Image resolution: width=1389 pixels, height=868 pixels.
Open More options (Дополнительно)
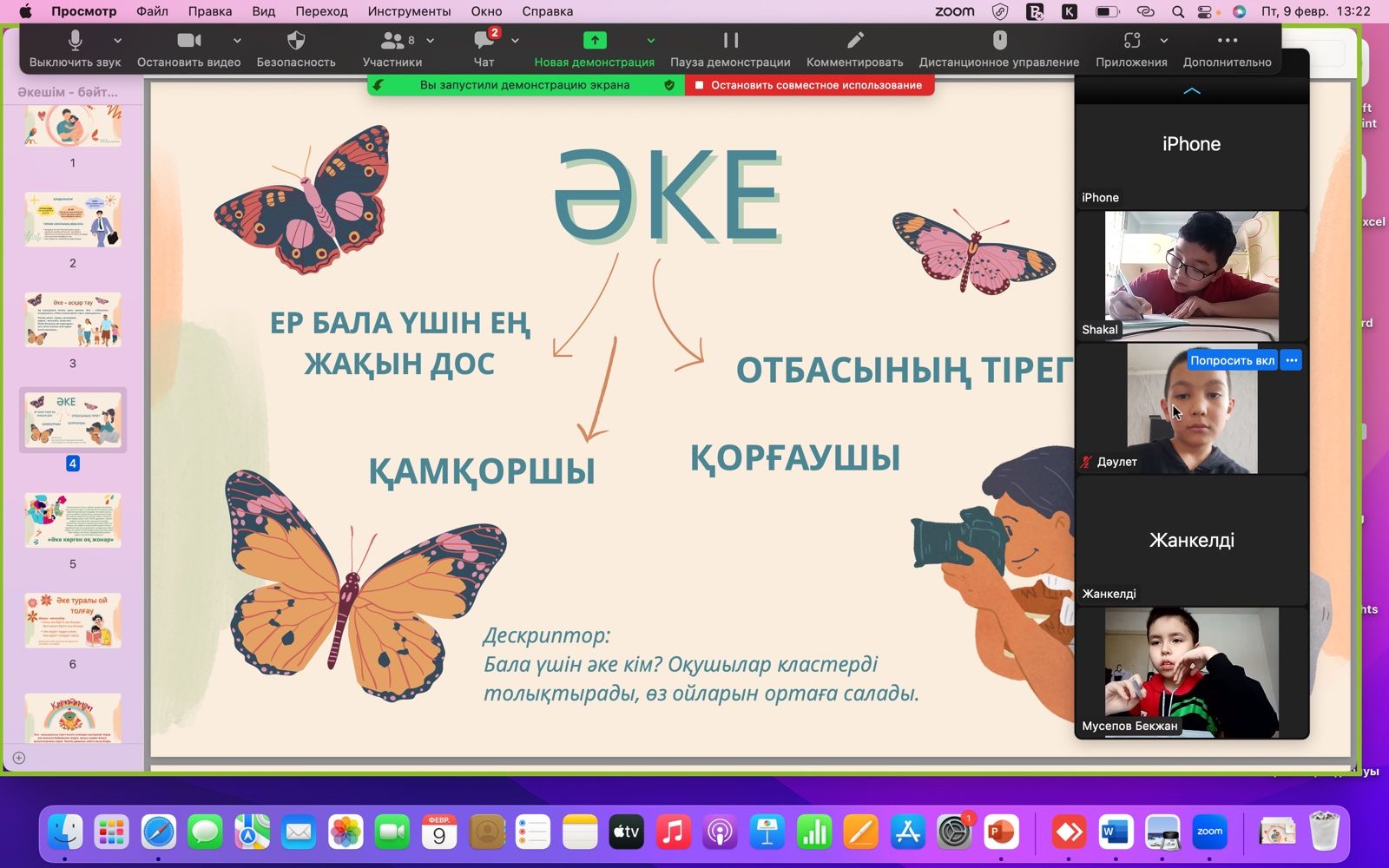[1227, 41]
